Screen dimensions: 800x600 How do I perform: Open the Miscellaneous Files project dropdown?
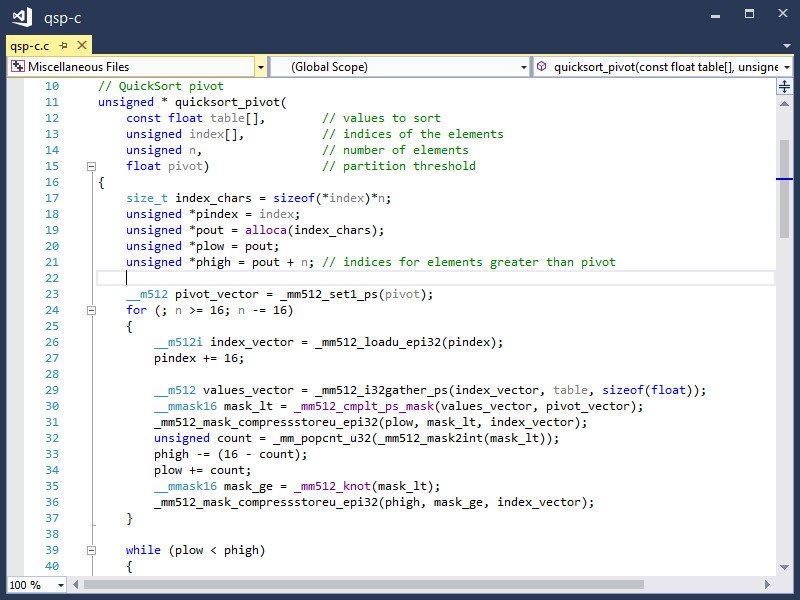tap(259, 66)
